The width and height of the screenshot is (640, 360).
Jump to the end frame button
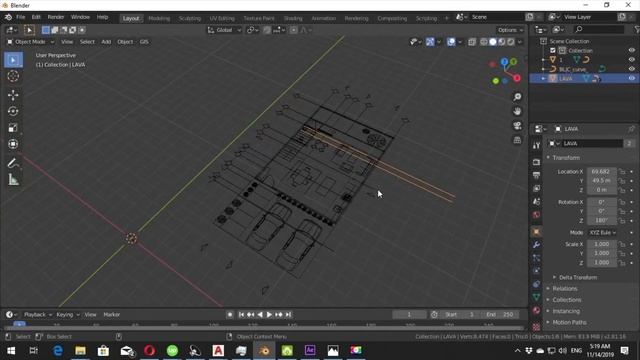[288, 315]
